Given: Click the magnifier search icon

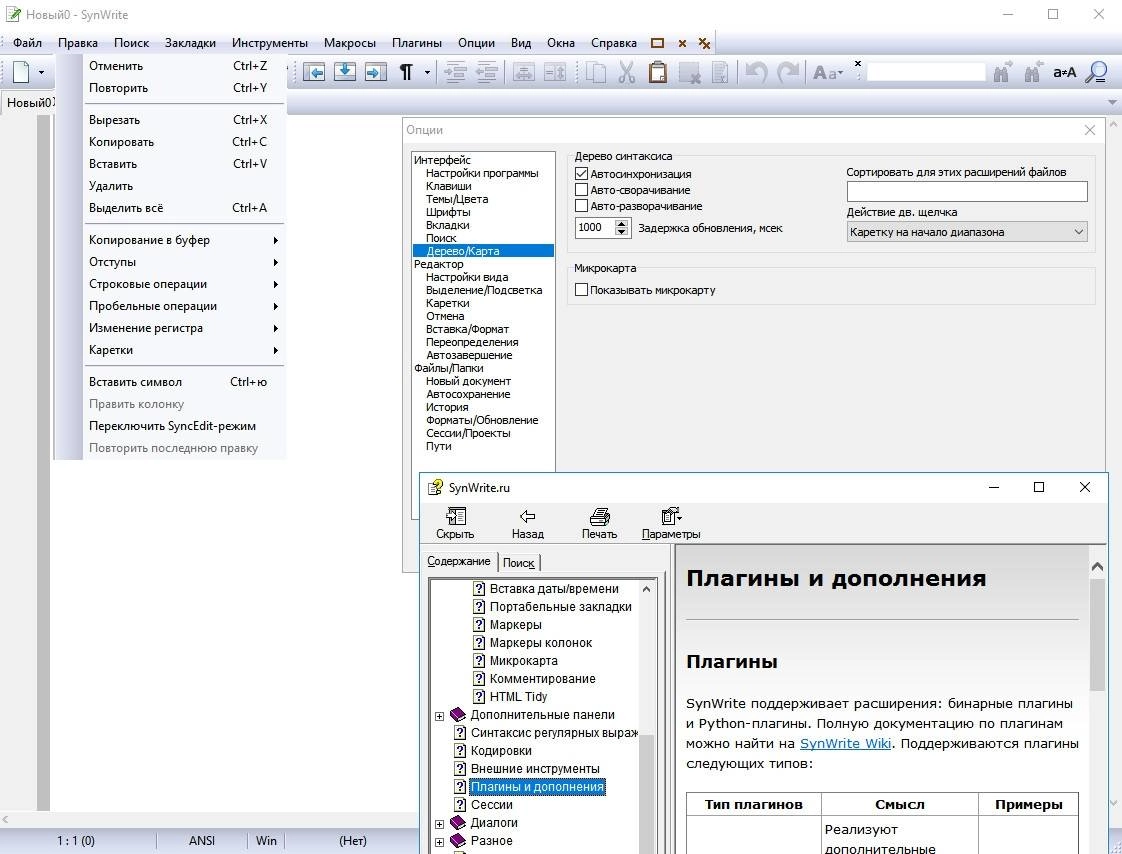Looking at the screenshot, I should pyautogui.click(x=1096, y=72).
